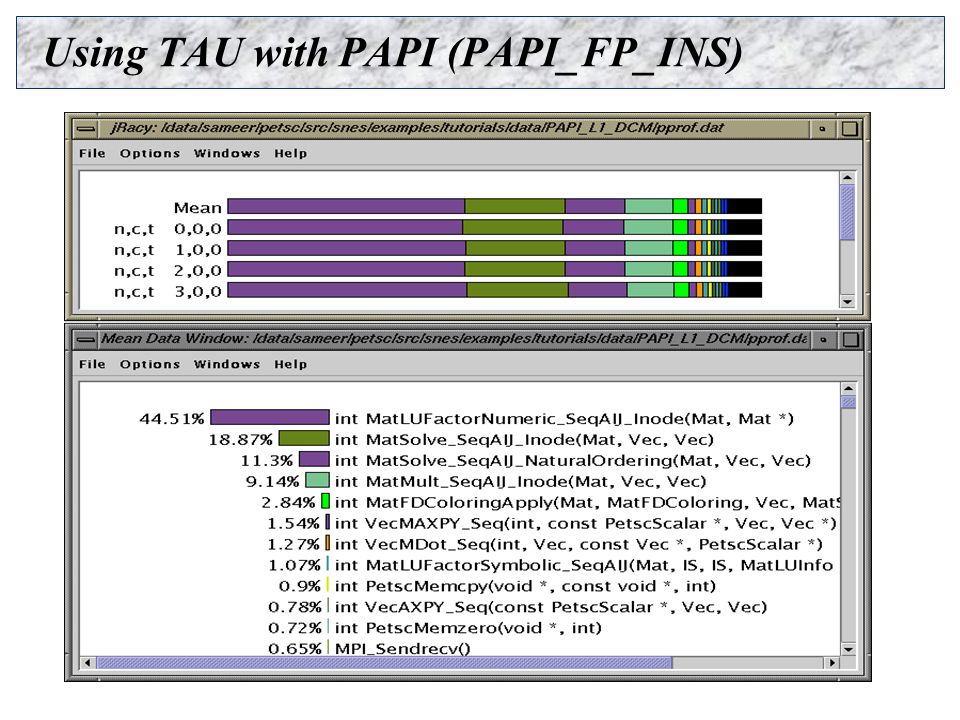
Task: Open the Mean Data Window system menu icon
Action: [x=86, y=339]
